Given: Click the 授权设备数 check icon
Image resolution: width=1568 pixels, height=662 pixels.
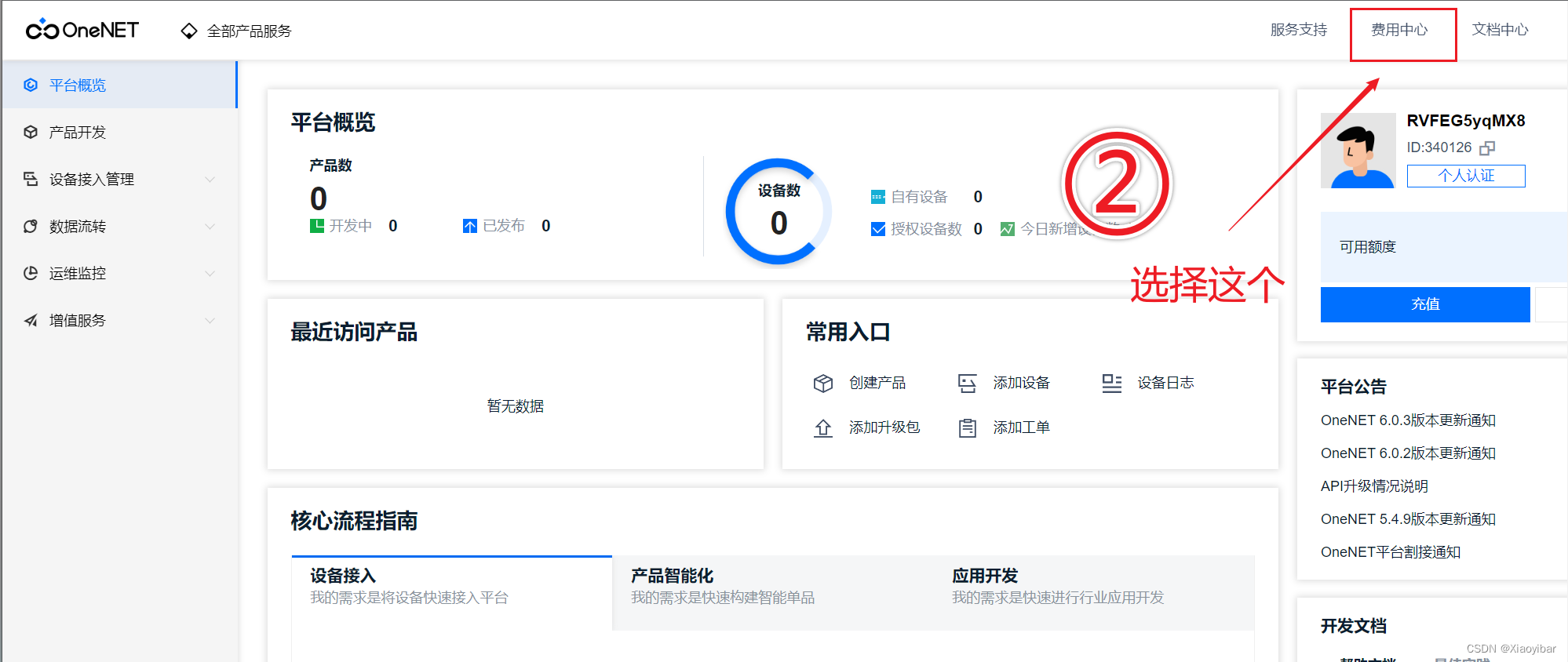Looking at the screenshot, I should [878, 229].
